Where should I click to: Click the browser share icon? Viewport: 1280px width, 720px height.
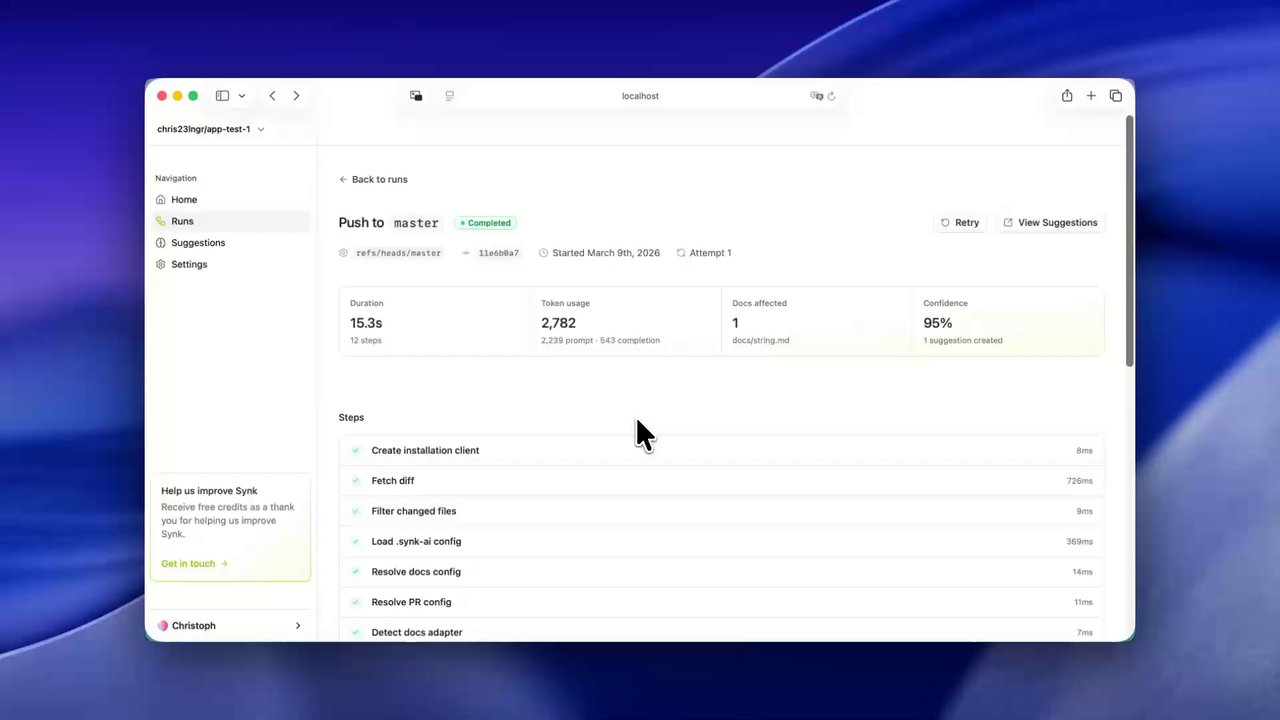pos(1067,96)
